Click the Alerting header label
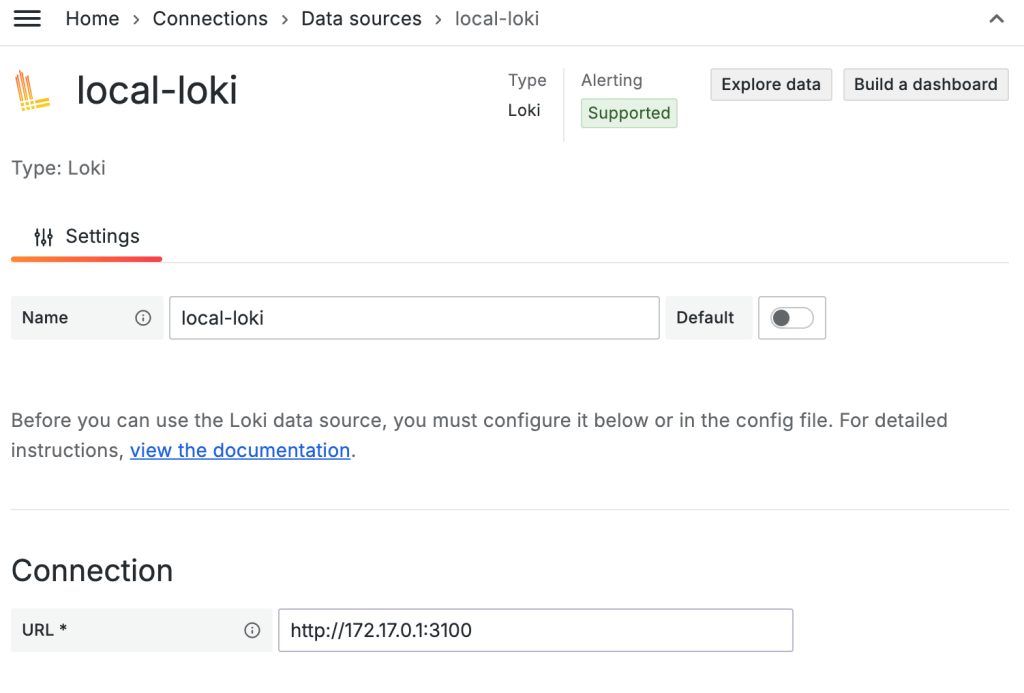 click(x=612, y=80)
